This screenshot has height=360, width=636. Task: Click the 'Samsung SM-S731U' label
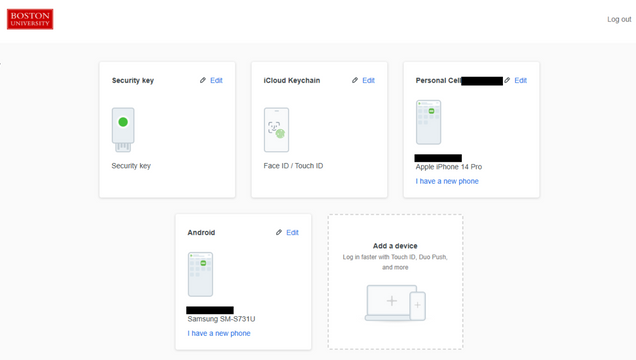[x=221, y=319]
